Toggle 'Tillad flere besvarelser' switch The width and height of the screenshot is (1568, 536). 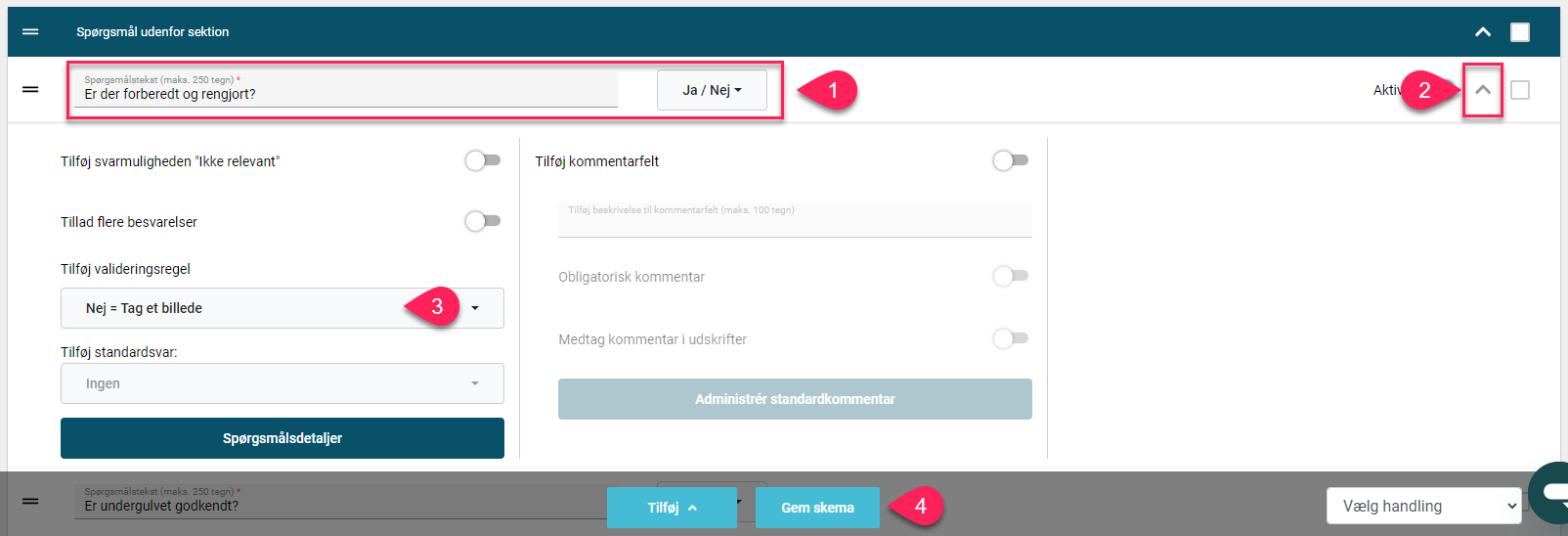click(483, 221)
